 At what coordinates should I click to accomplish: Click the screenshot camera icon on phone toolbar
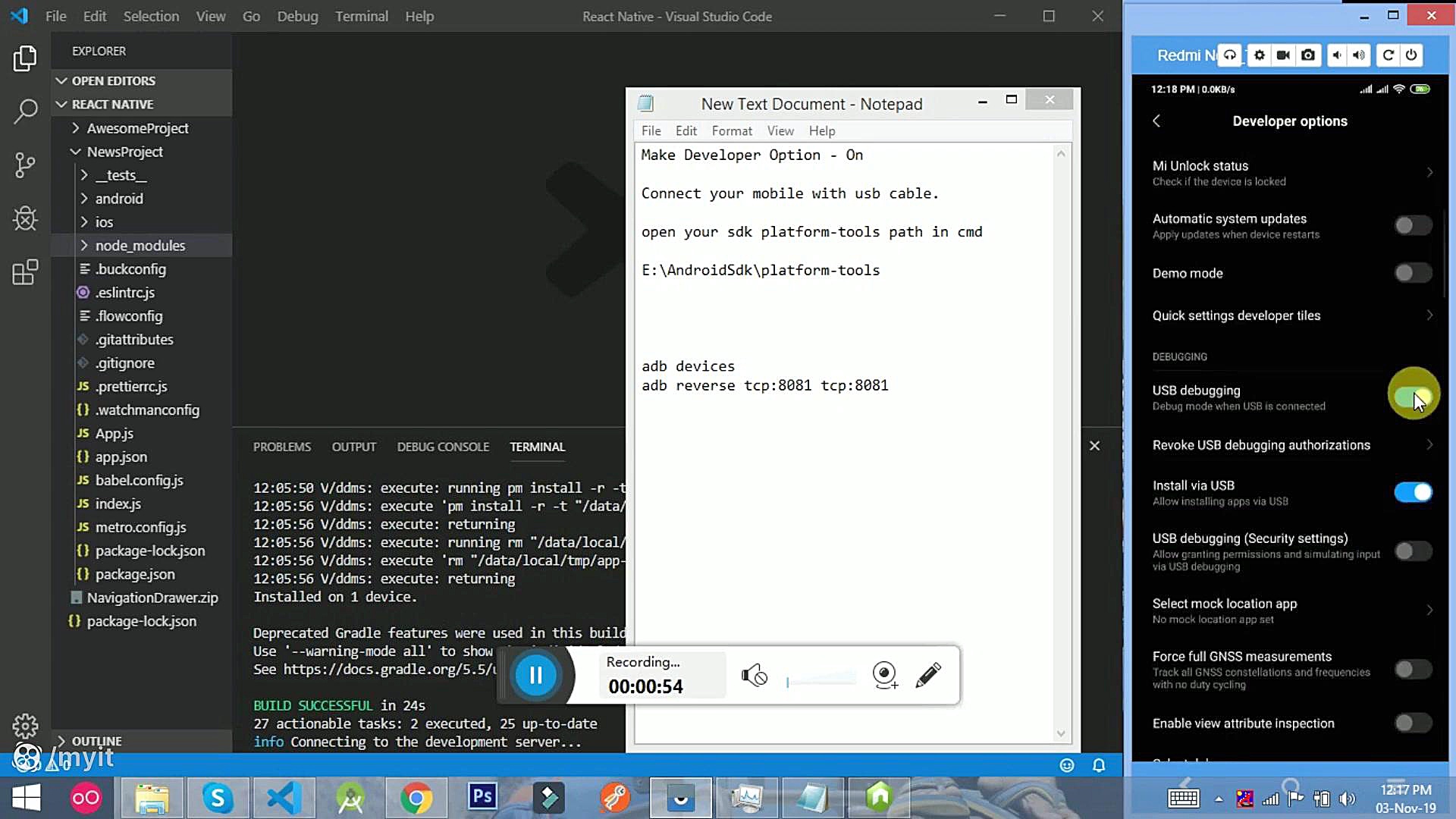tap(1308, 55)
